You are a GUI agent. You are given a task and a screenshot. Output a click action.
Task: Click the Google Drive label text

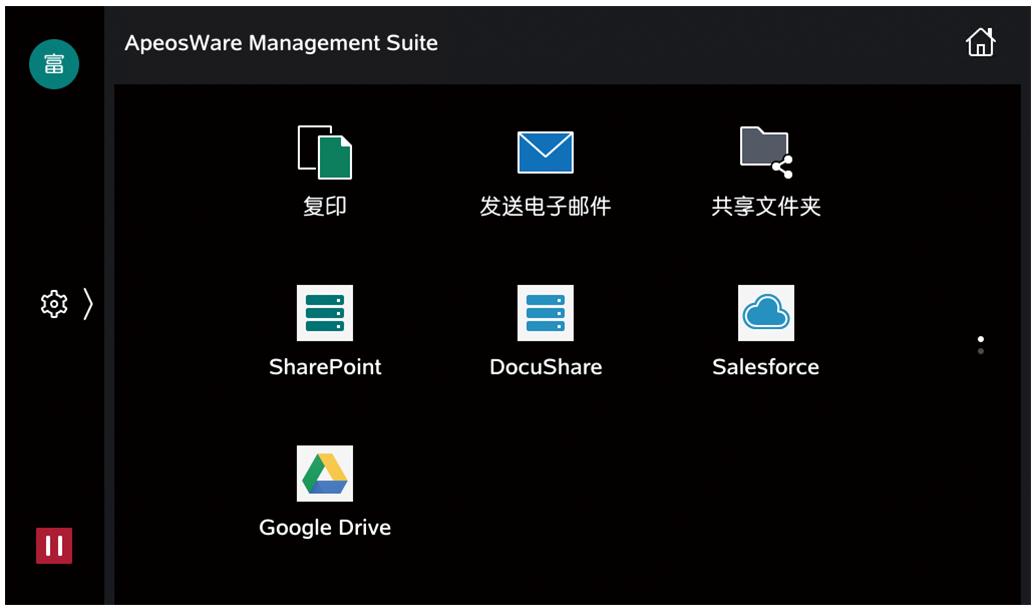coord(325,527)
